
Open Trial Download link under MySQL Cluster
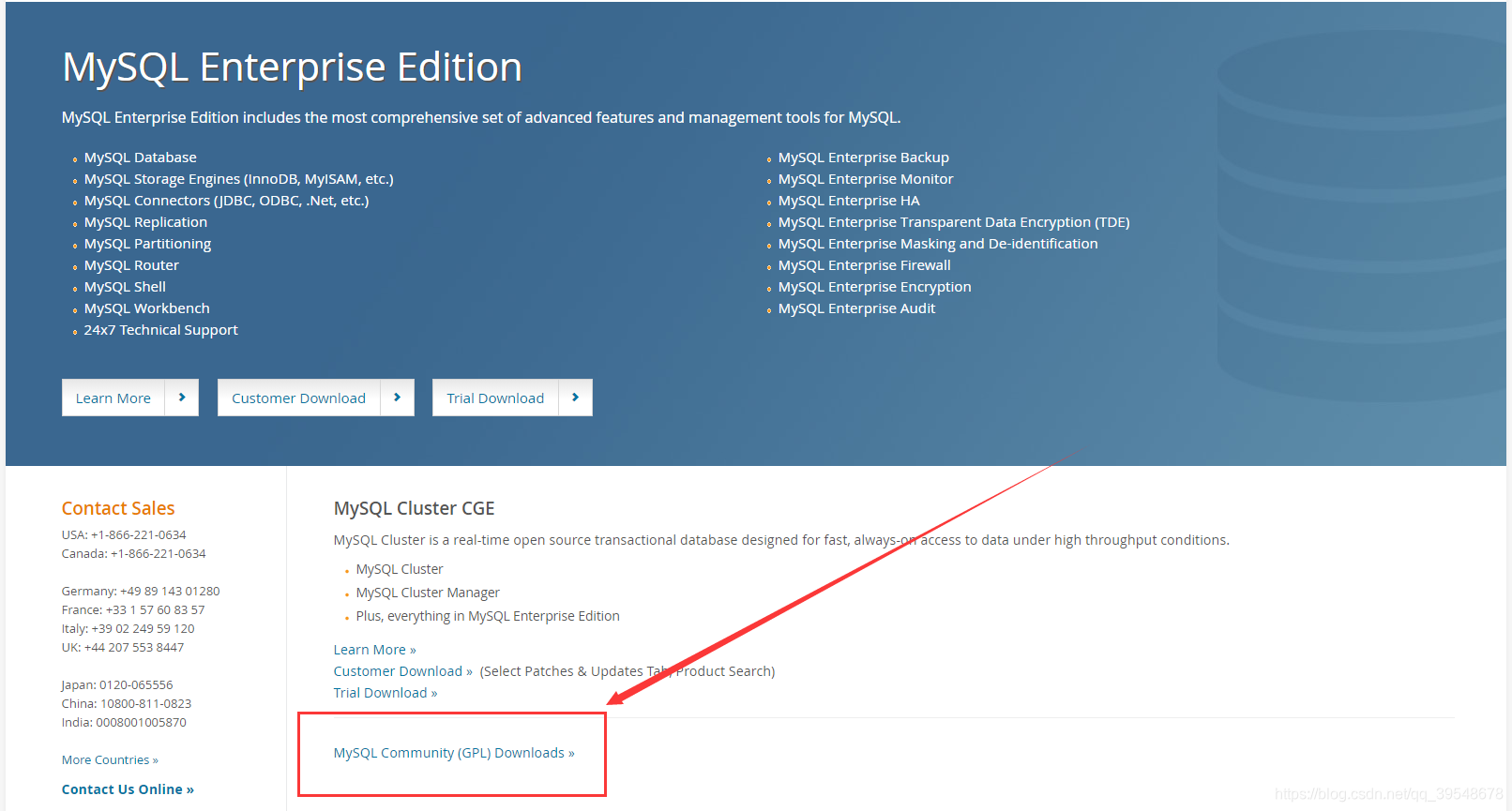(x=386, y=693)
